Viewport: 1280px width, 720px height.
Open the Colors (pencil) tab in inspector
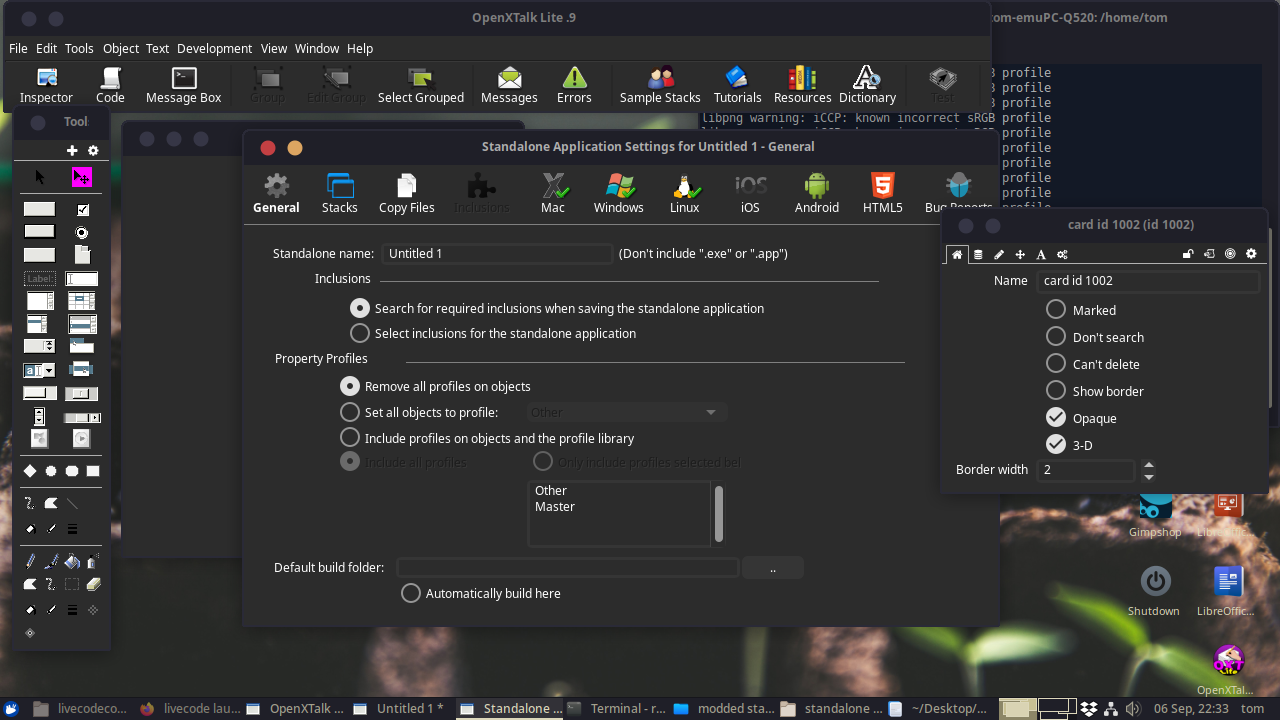tap(999, 254)
